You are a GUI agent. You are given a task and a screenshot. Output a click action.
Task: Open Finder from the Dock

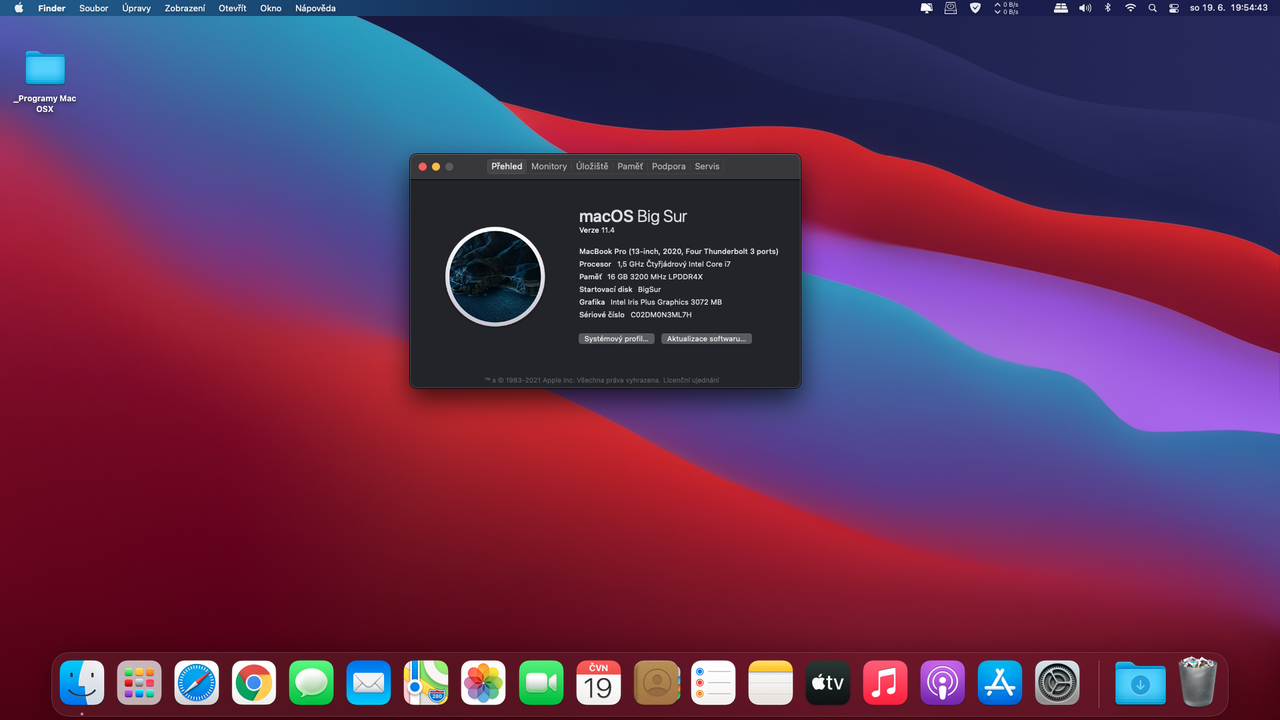coord(82,683)
